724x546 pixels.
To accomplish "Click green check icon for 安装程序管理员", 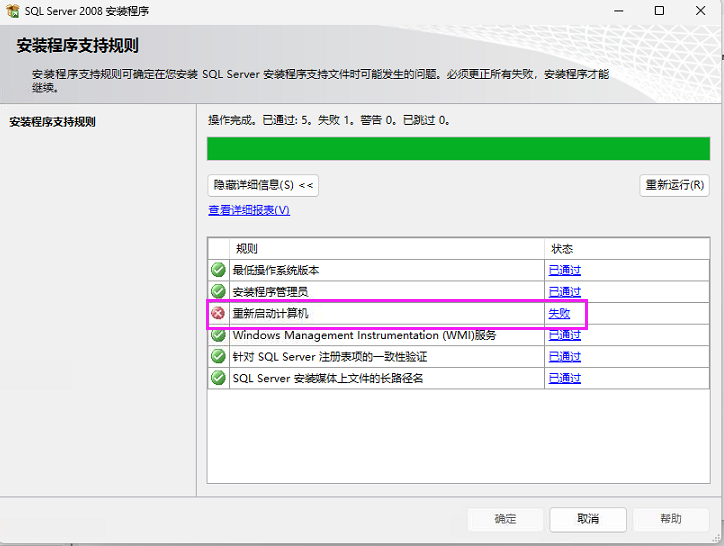I will [x=218, y=291].
